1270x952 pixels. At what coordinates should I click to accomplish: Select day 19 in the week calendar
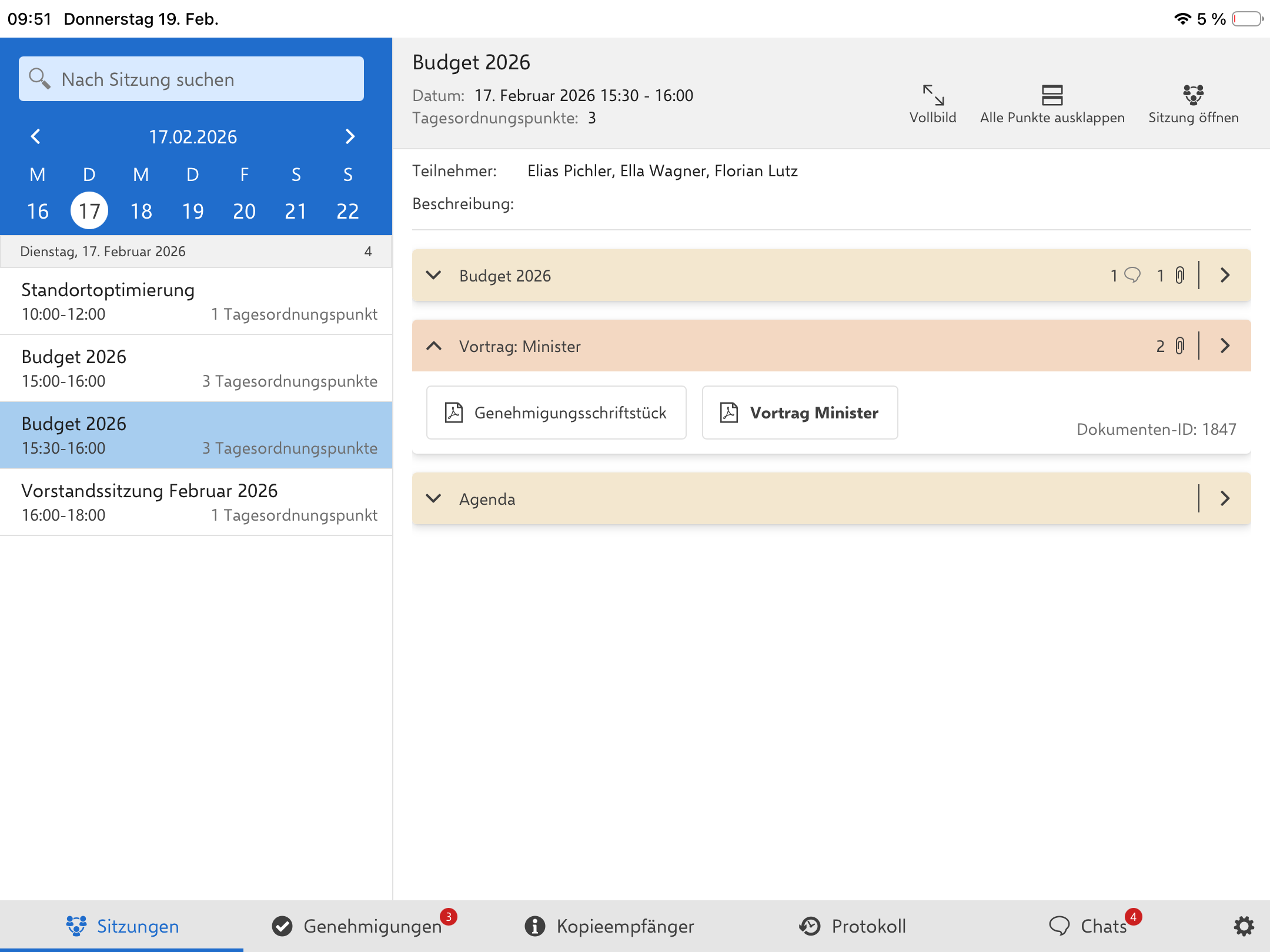point(192,210)
